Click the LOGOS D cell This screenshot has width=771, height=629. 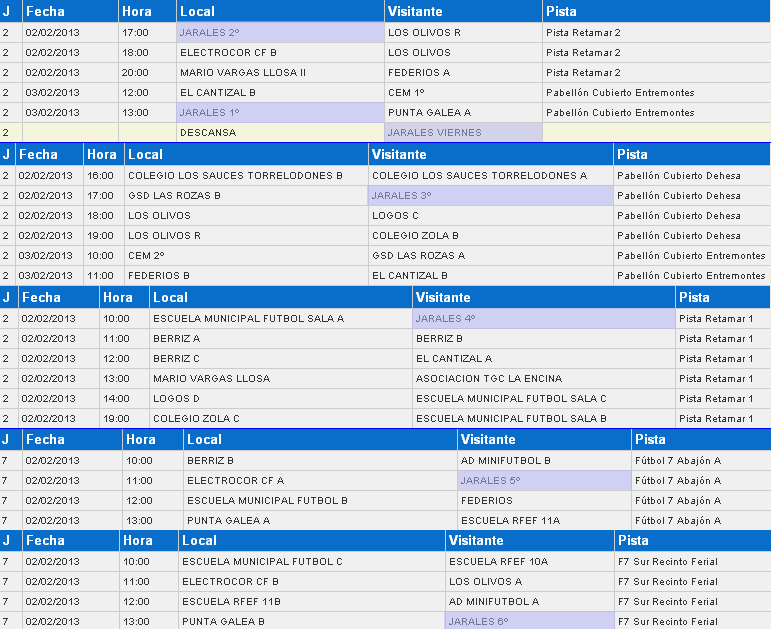pyautogui.click(x=281, y=399)
